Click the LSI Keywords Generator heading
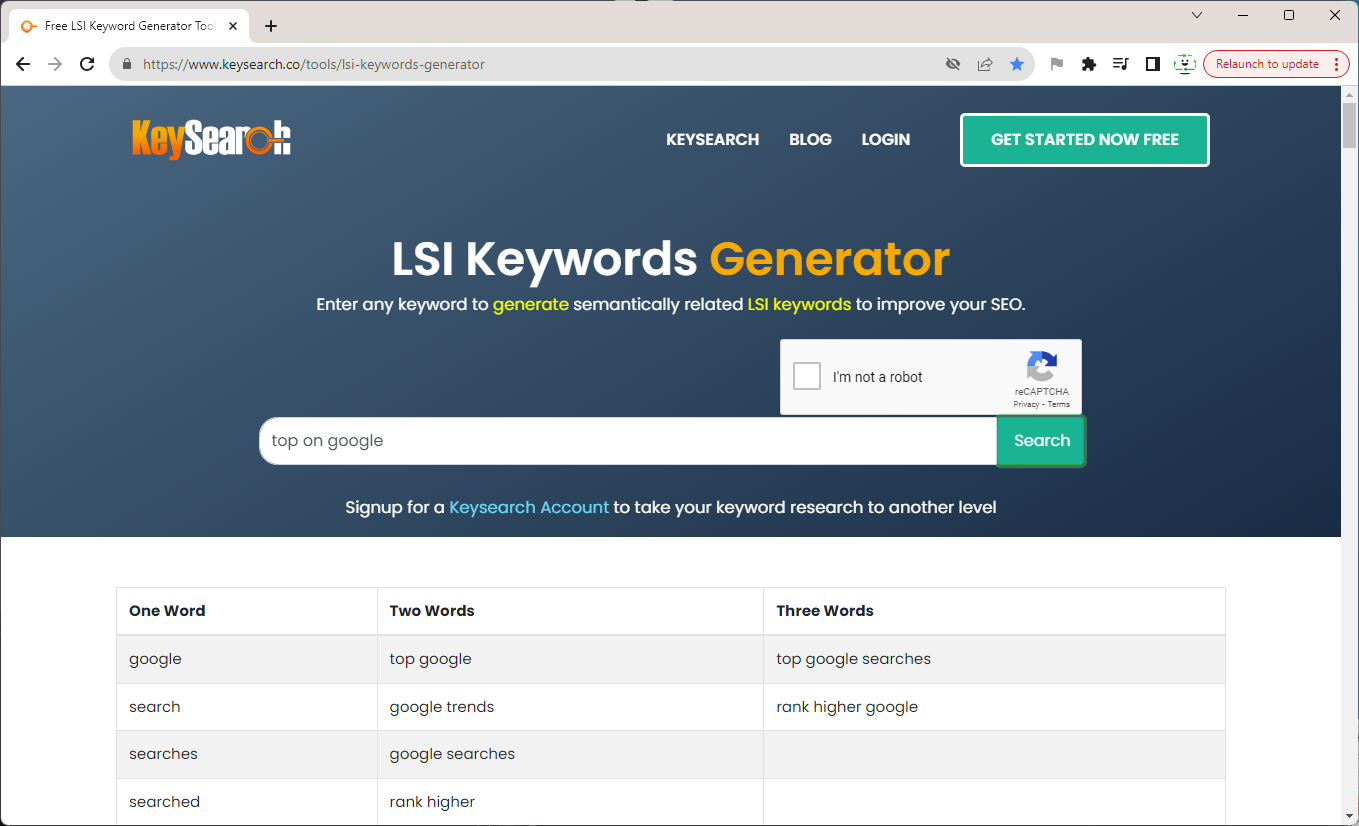Viewport: 1359px width, 826px height. [x=671, y=259]
